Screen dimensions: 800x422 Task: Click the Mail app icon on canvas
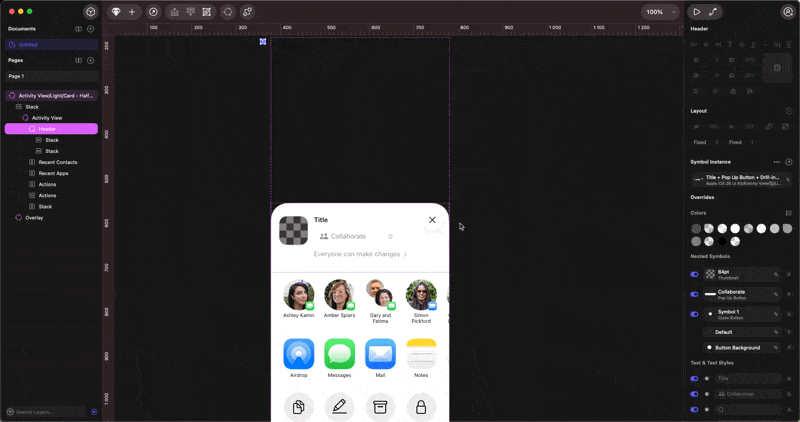tap(380, 354)
